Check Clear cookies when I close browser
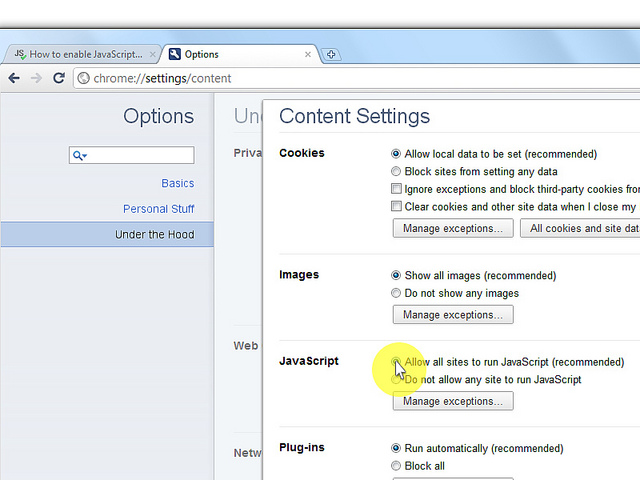640x480 pixels. point(397,207)
